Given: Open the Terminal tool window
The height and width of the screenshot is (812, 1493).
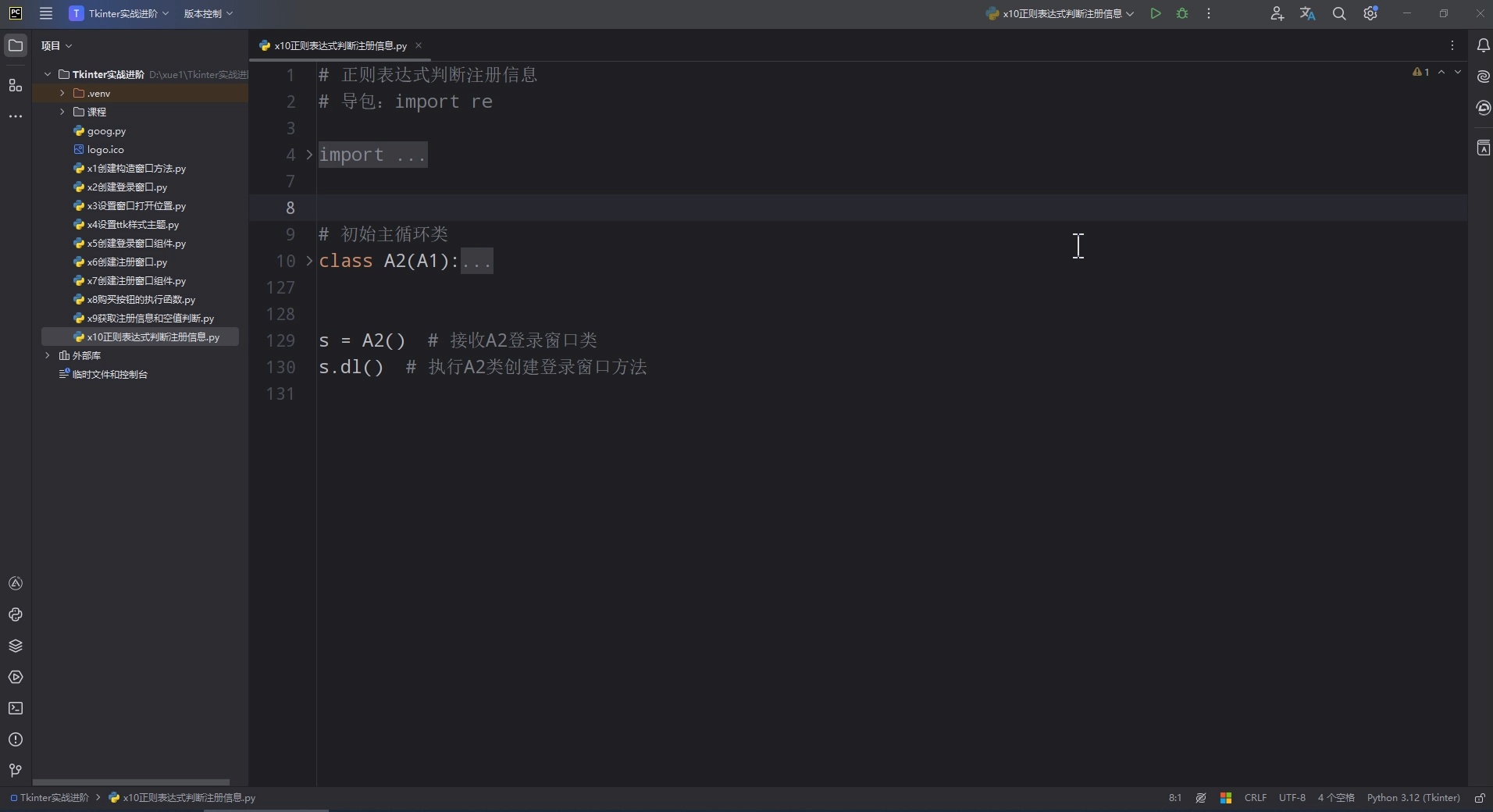Looking at the screenshot, I should click(x=15, y=708).
